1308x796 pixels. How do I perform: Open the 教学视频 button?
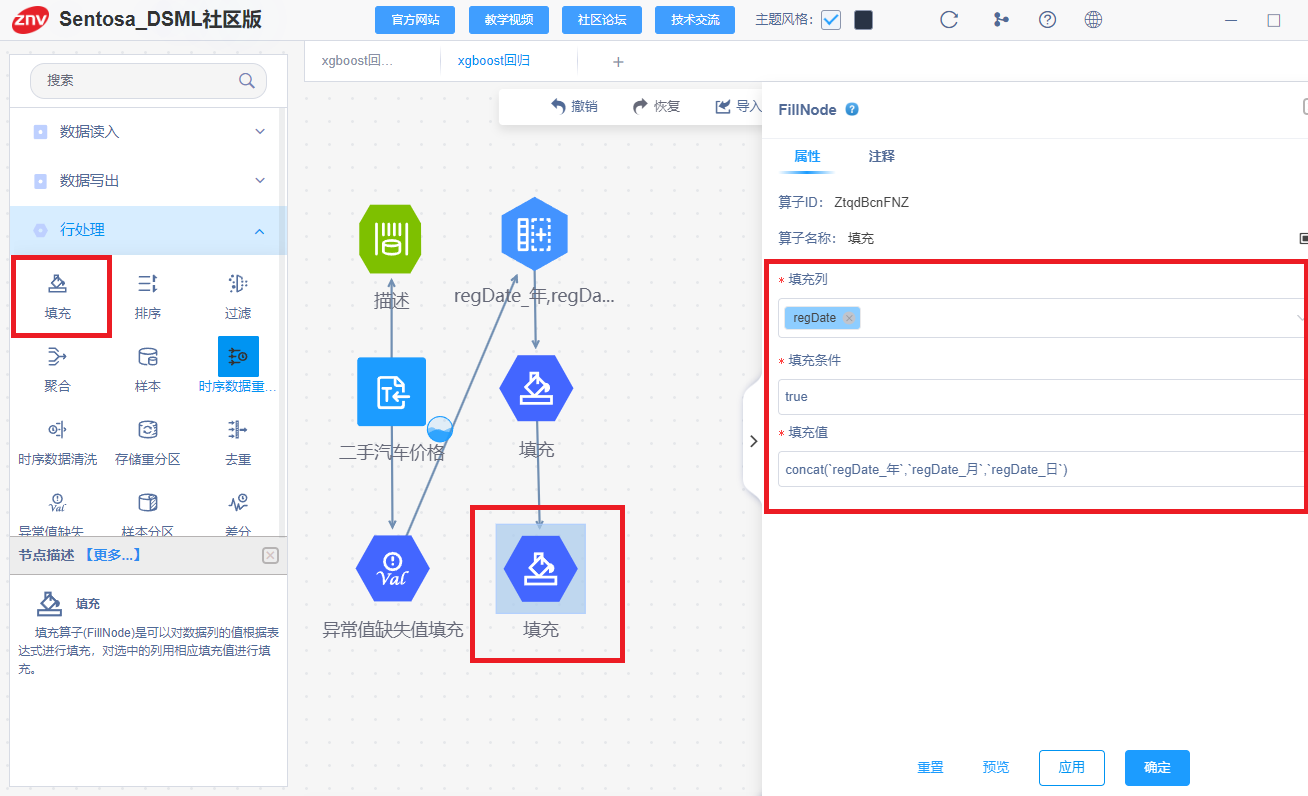tap(508, 20)
